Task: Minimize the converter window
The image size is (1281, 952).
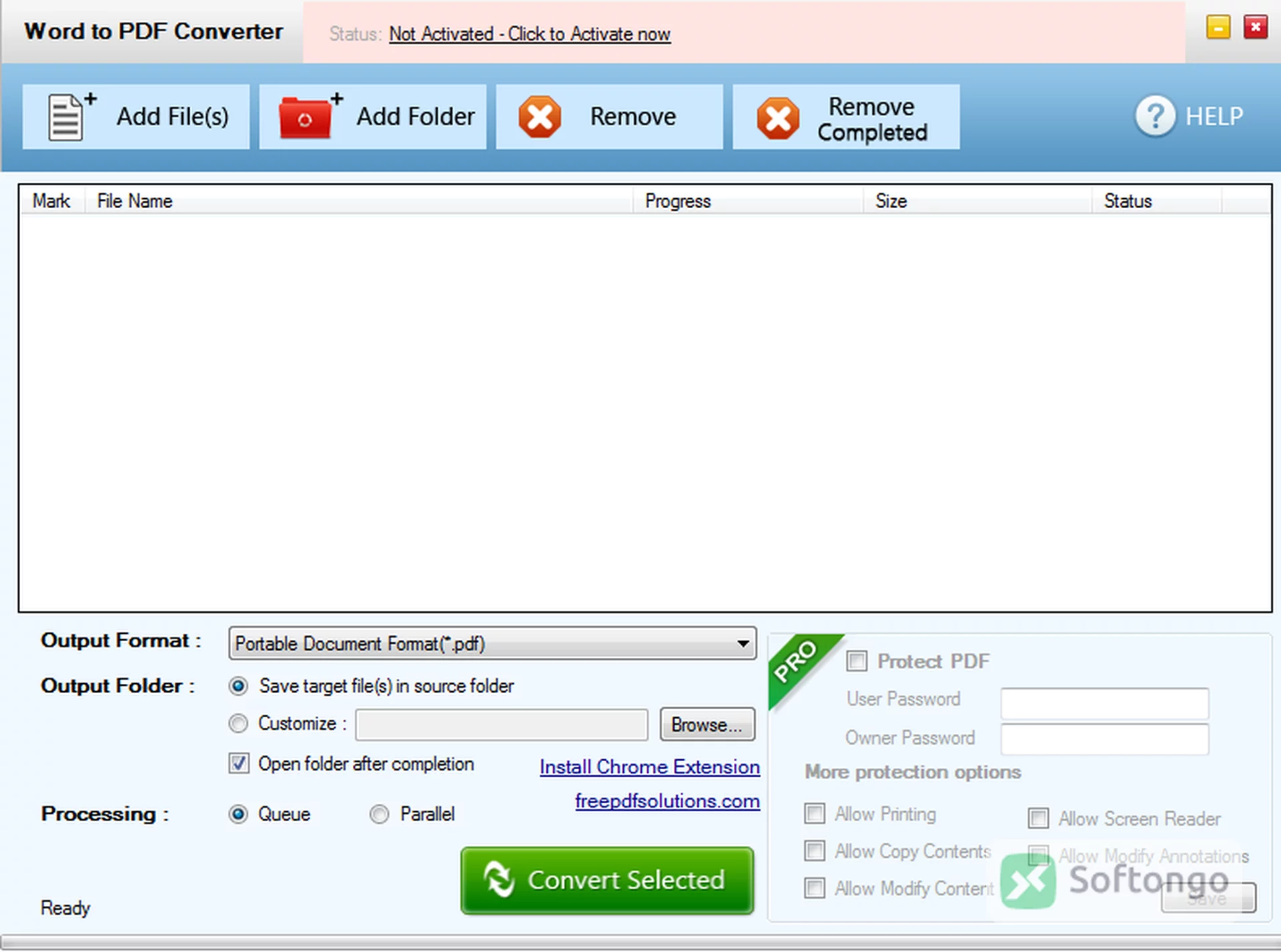Action: tap(1218, 27)
